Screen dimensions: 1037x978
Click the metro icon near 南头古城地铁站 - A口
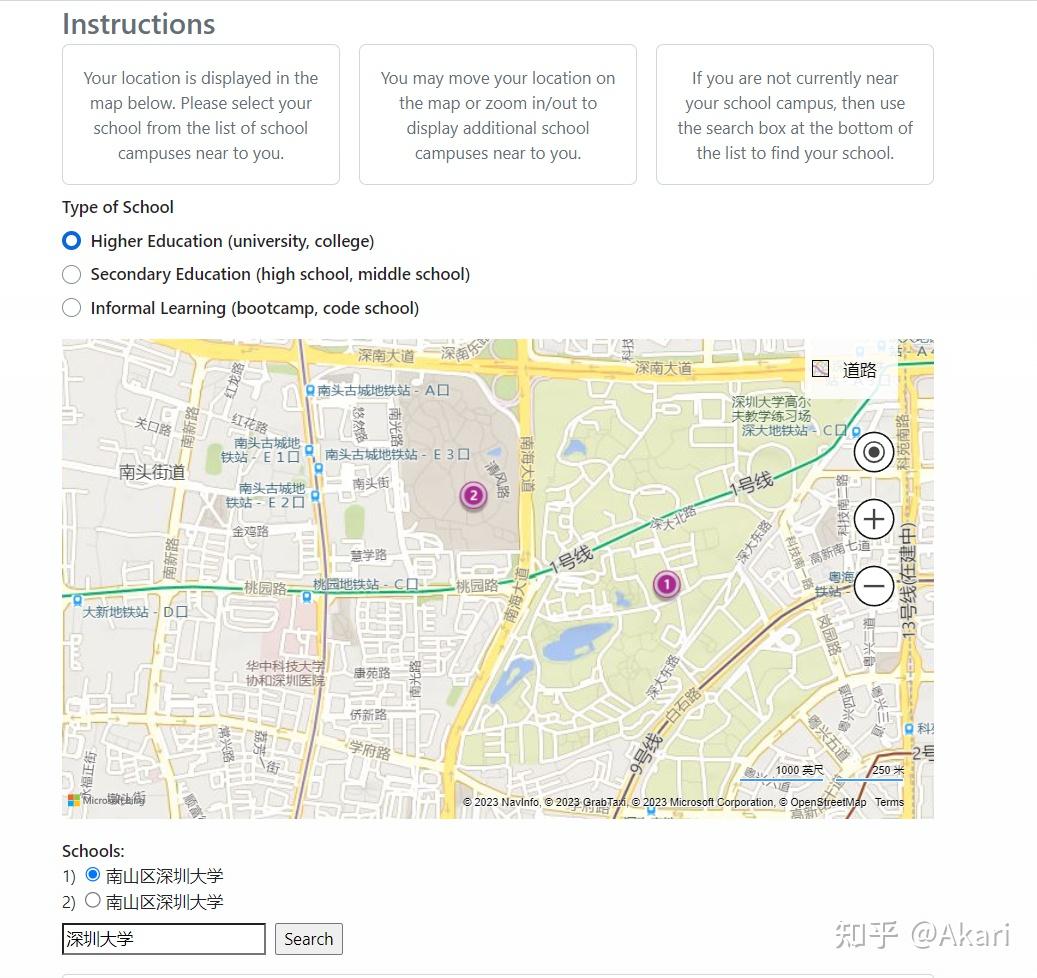coord(309,391)
